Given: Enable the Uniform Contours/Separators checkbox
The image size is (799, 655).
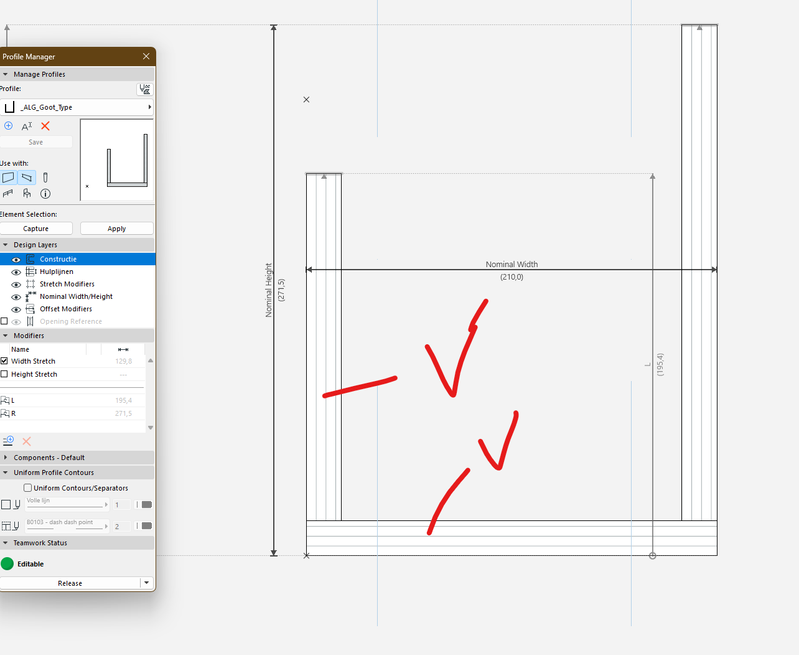Looking at the screenshot, I should [x=28, y=488].
